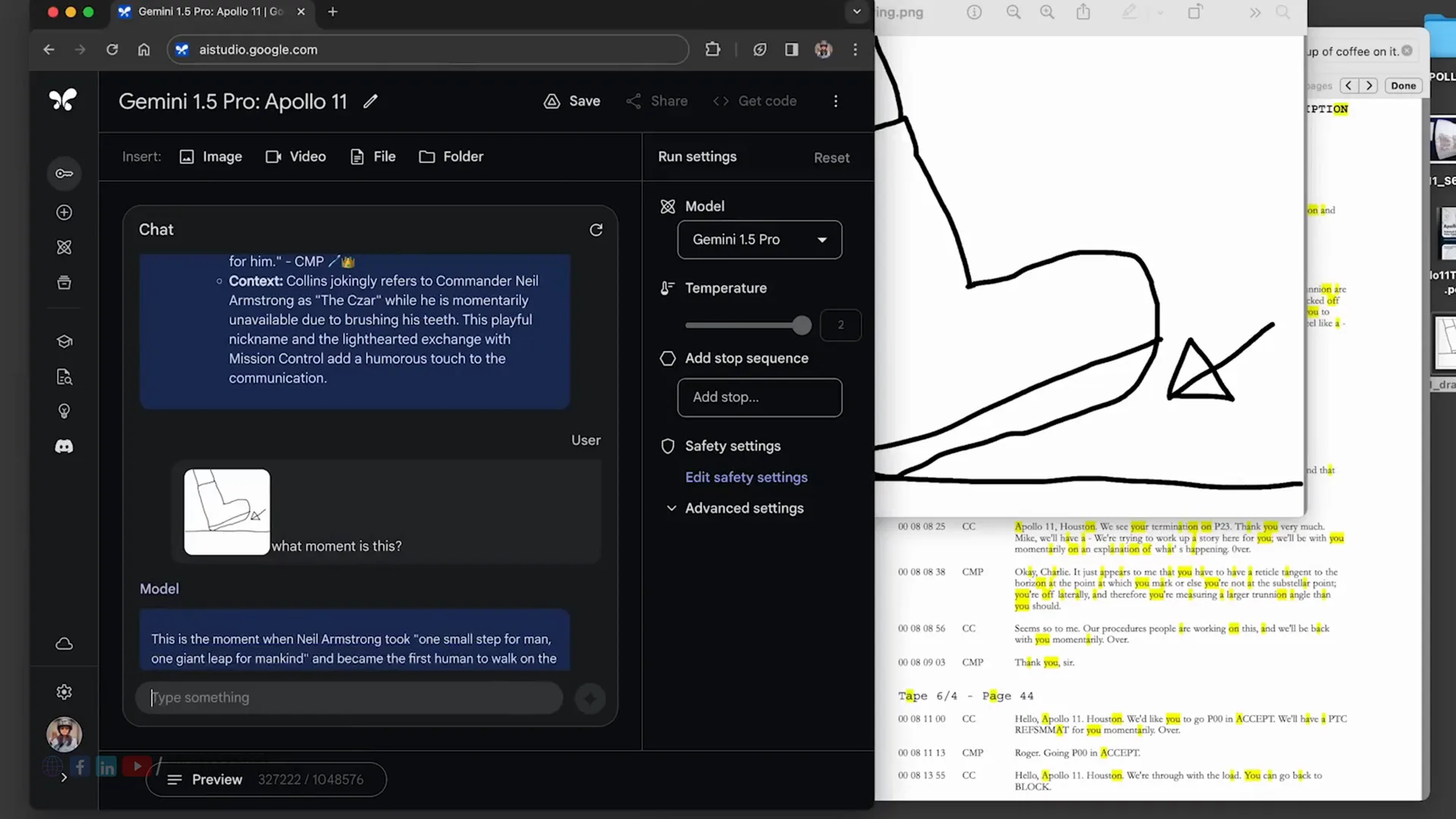Screen dimensions: 1456x819
Task: Save the current prompt
Action: pos(573,101)
